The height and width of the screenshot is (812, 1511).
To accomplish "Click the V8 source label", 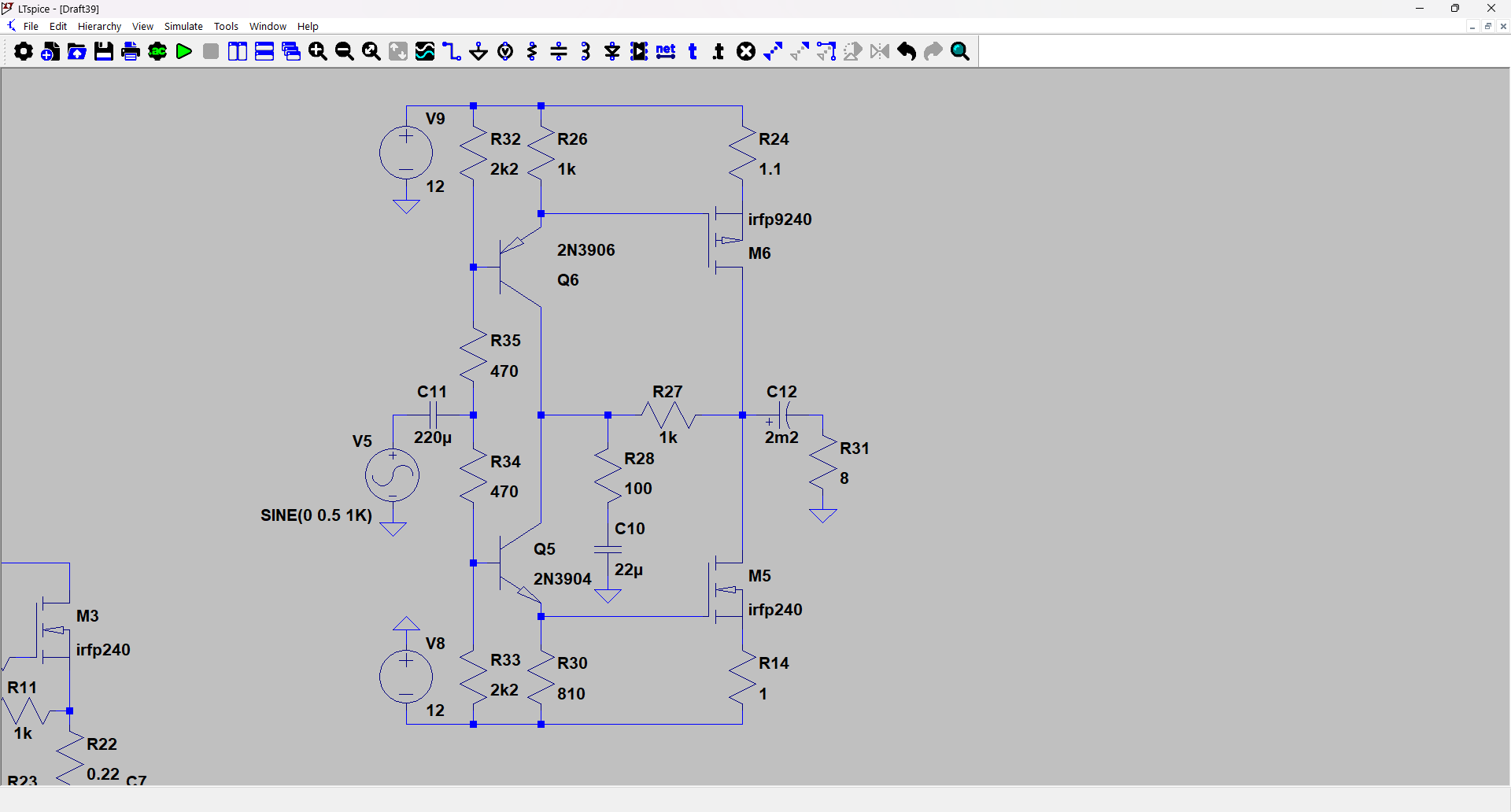I will (x=435, y=644).
